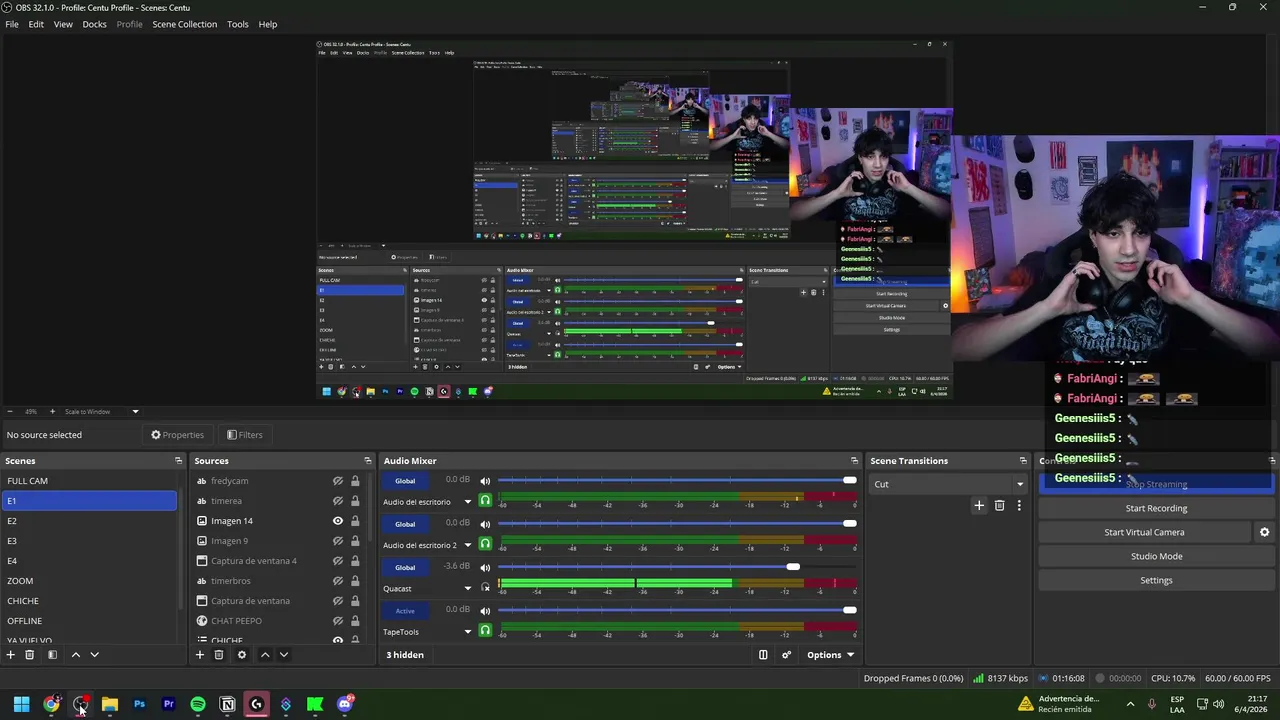Delete selected source with Sources trash icon
Image resolution: width=1280 pixels, height=720 pixels.
[219, 655]
